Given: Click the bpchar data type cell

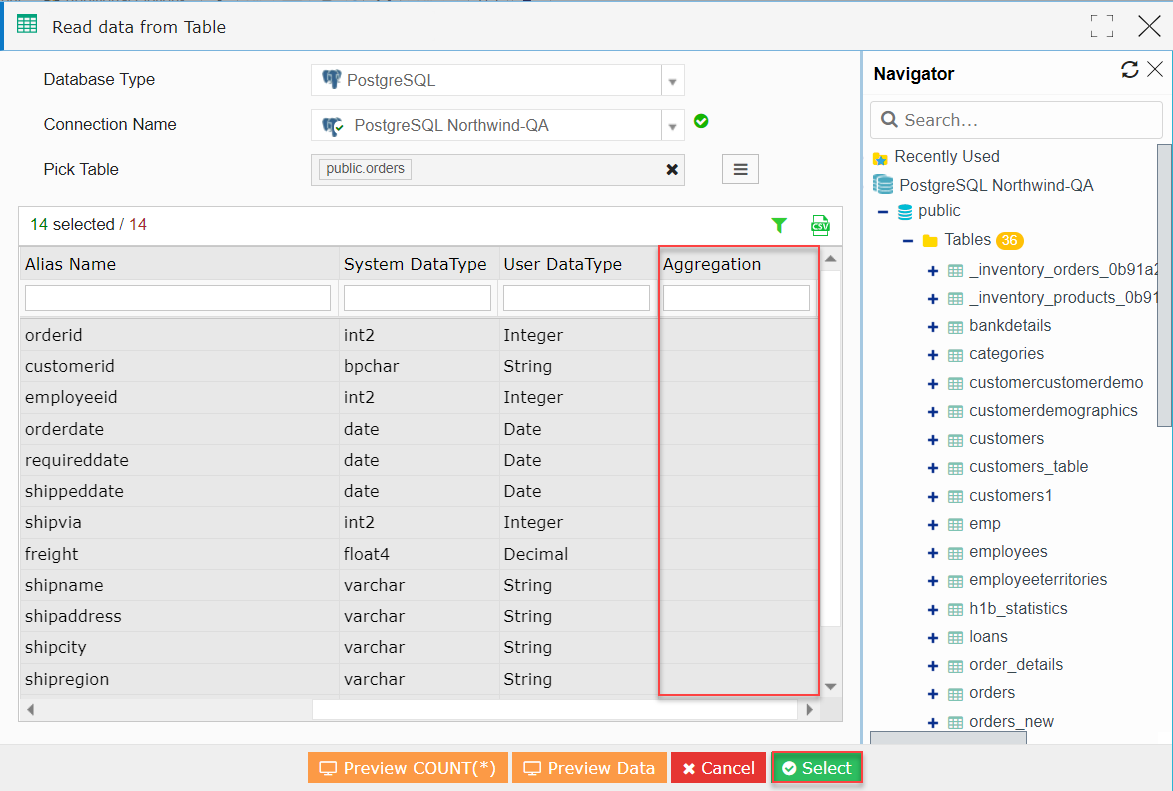Looking at the screenshot, I should (419, 367).
